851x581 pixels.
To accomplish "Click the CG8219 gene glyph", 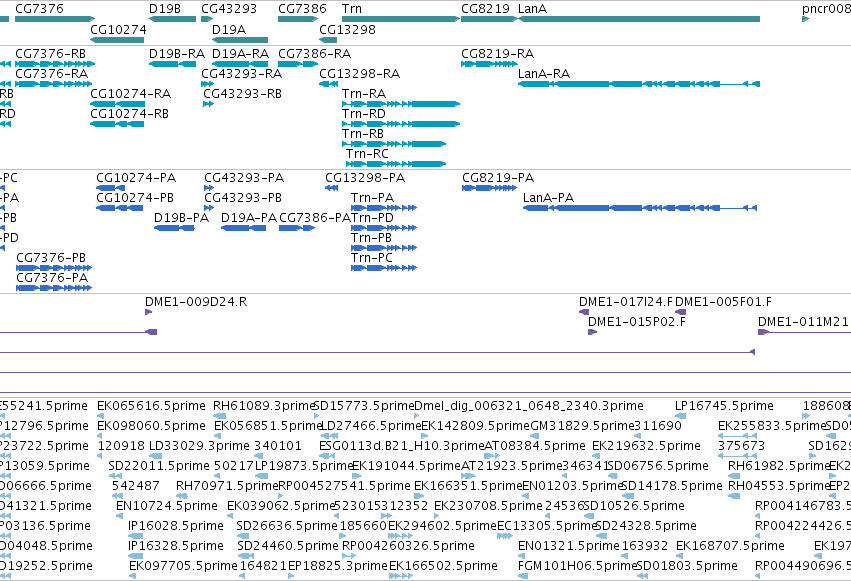I will point(490,19).
